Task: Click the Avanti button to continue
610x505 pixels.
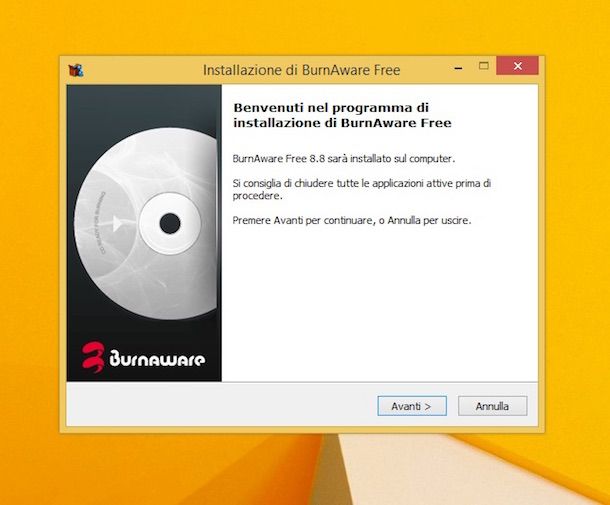Action: click(412, 406)
